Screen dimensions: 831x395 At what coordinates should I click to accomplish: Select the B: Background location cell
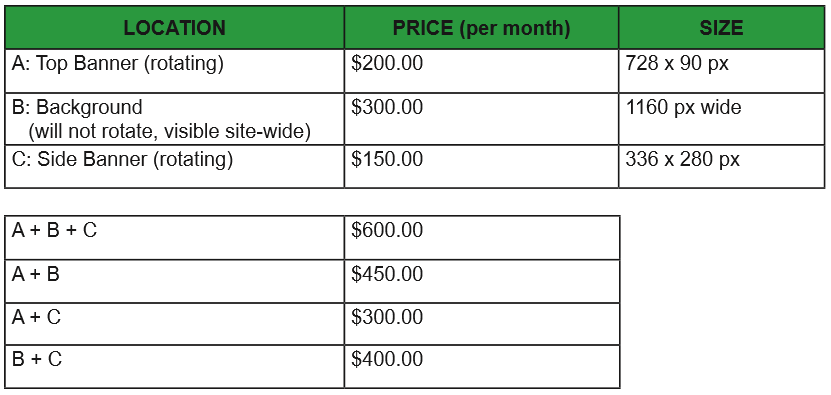[x=174, y=119]
